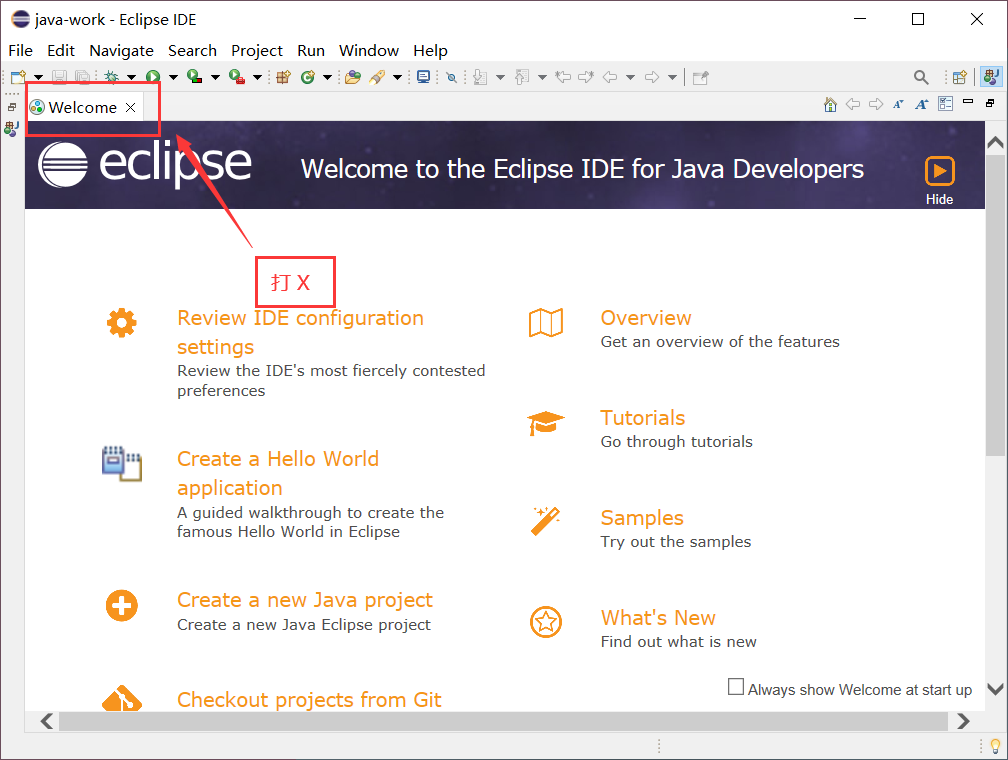
Task: Expand the Debug dropdown arrow
Action: pos(131,78)
